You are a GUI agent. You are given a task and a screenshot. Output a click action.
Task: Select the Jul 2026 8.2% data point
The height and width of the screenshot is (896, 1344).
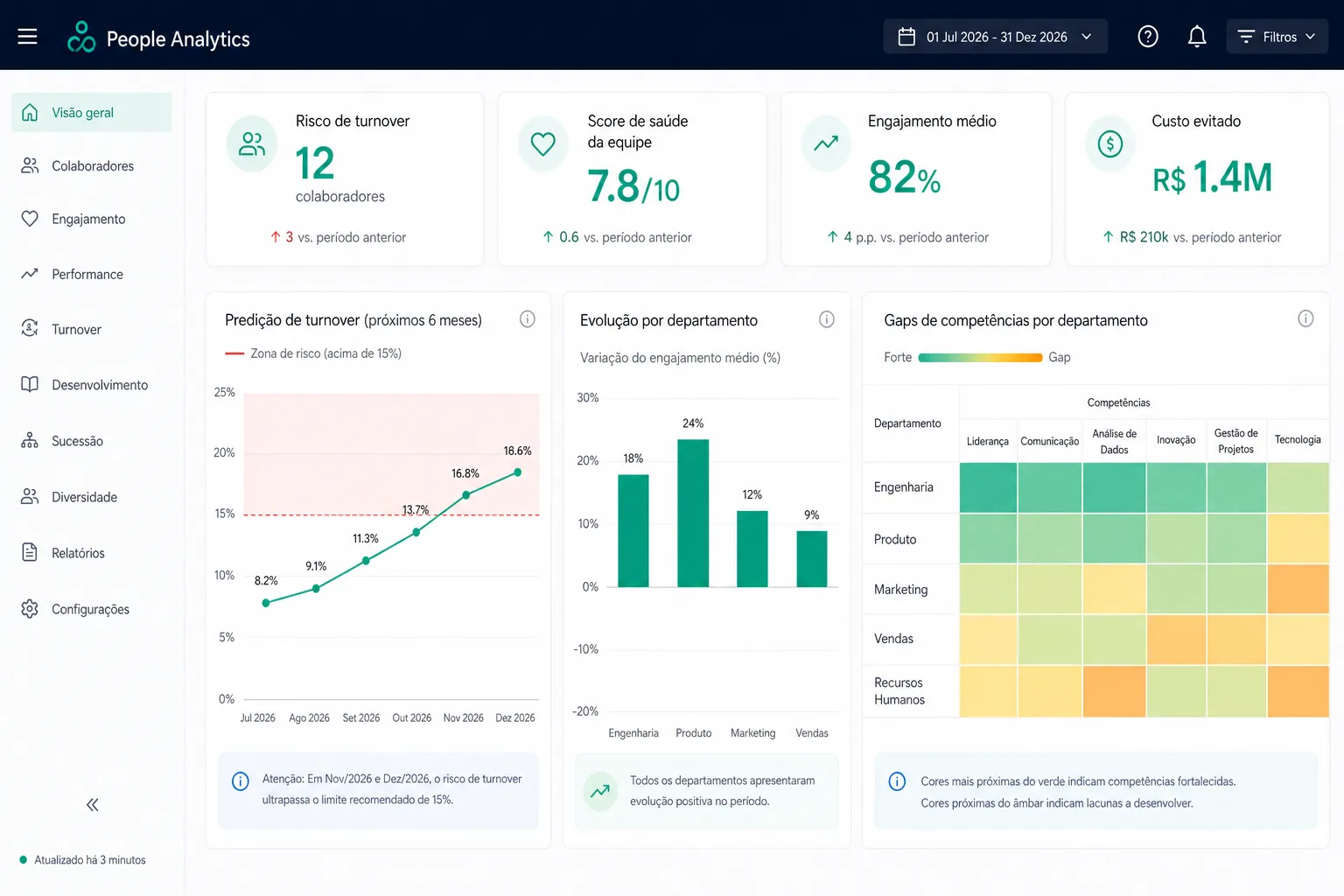(x=266, y=603)
